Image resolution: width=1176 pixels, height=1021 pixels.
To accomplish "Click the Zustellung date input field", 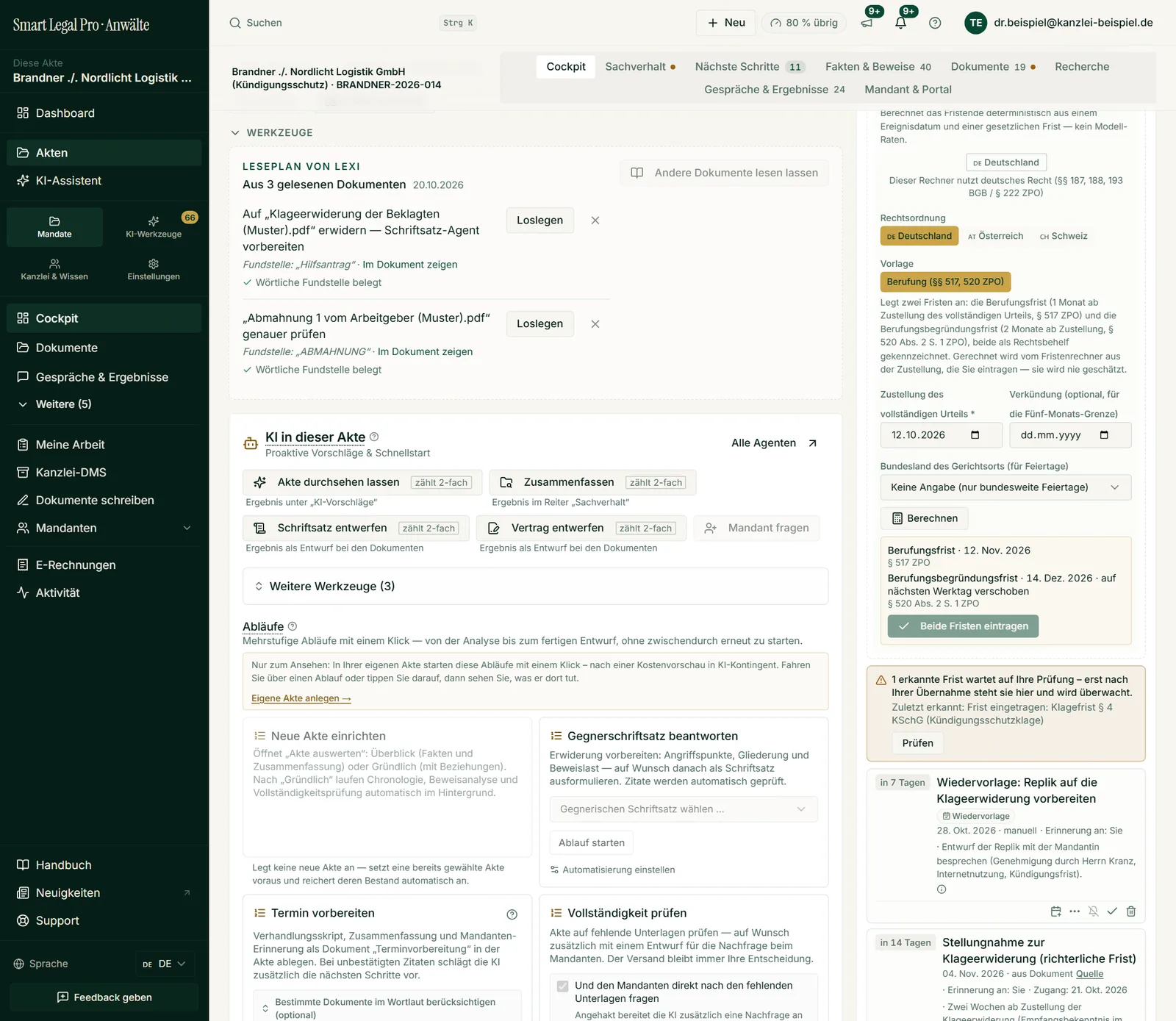I will tap(941, 435).
